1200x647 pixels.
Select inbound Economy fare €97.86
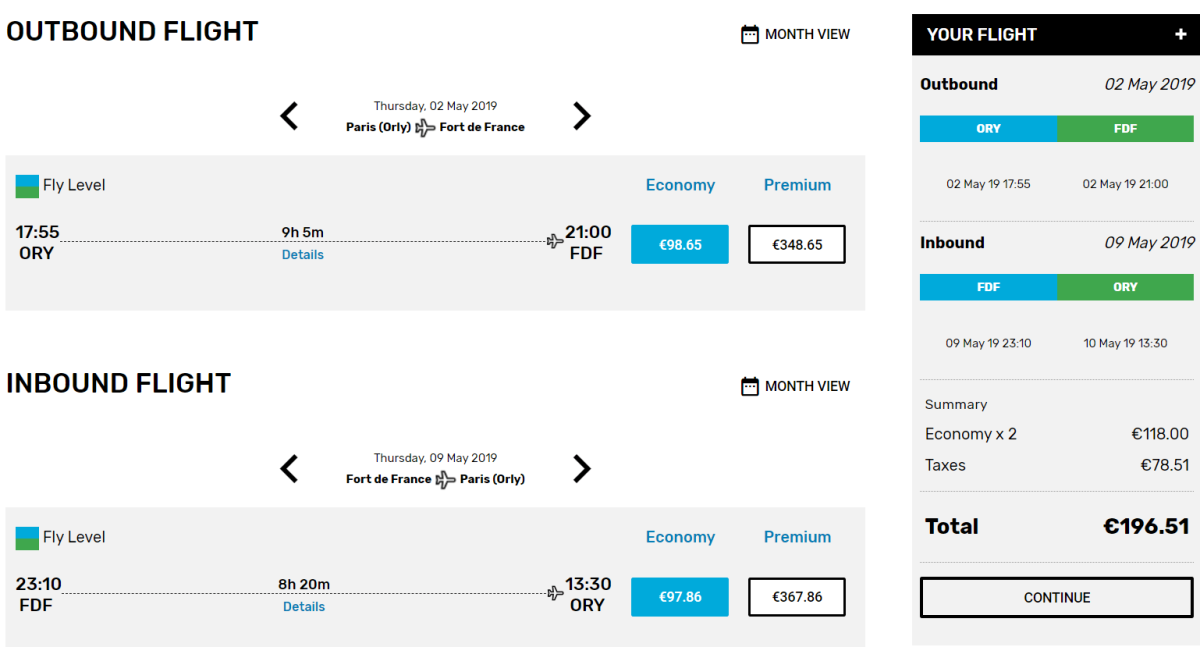click(x=680, y=597)
